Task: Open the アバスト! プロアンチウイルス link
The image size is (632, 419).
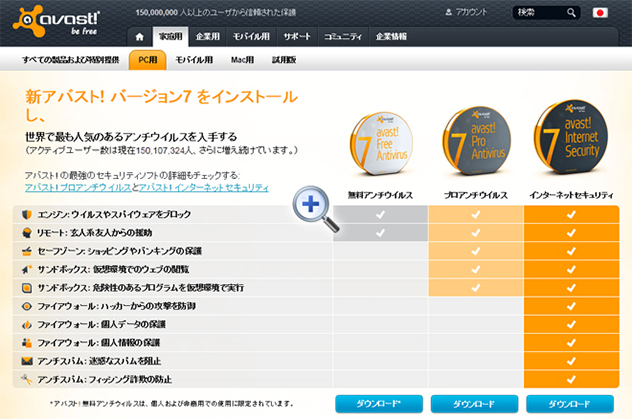Action: 78,188
